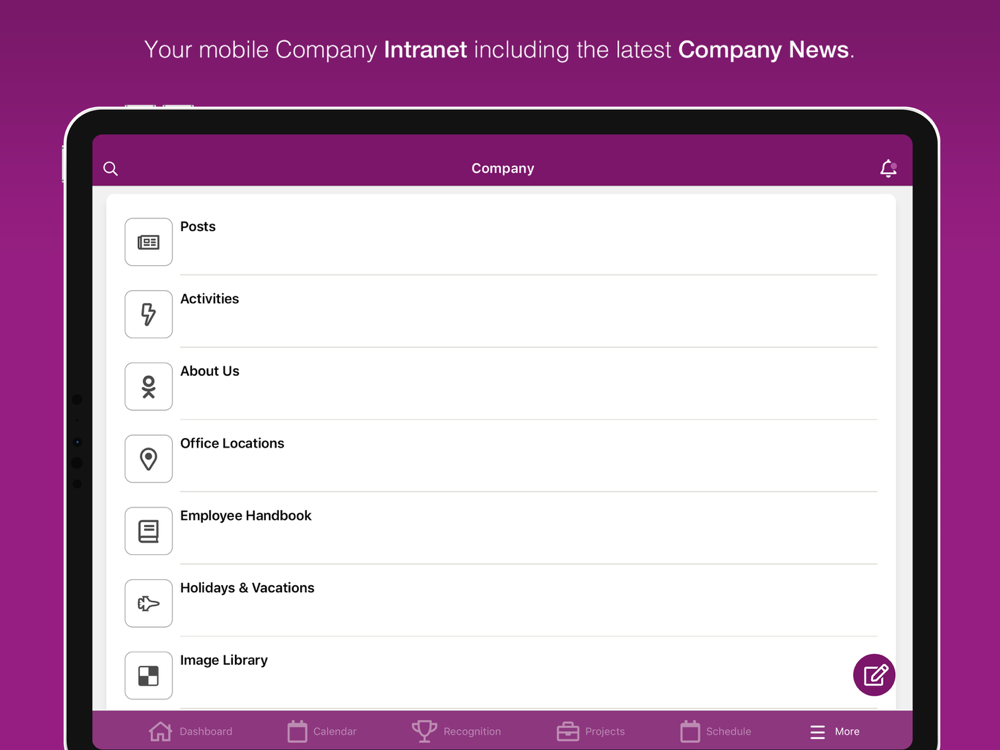The height and width of the screenshot is (750, 1000).
Task: Click the Projects briefcase icon
Action: pyautogui.click(x=568, y=732)
